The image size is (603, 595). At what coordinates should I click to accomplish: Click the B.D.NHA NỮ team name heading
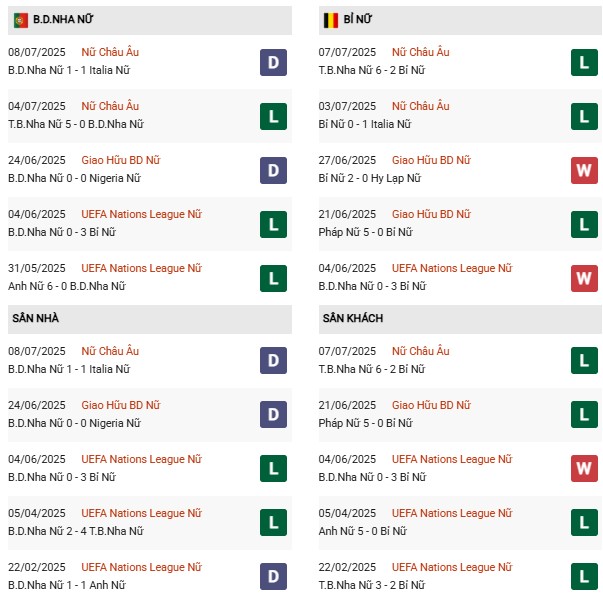coord(68,19)
